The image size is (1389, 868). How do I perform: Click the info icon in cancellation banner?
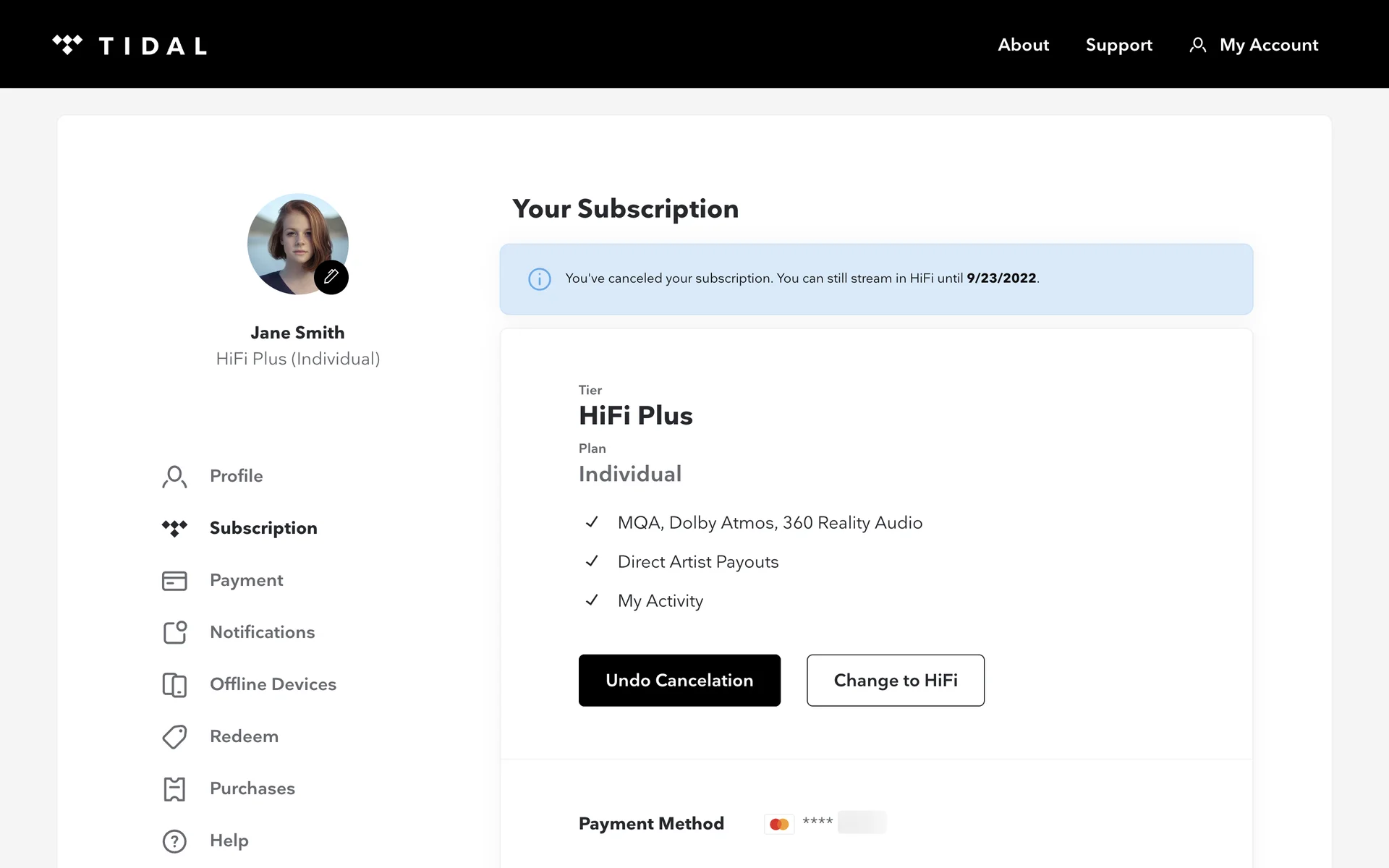pos(540,279)
